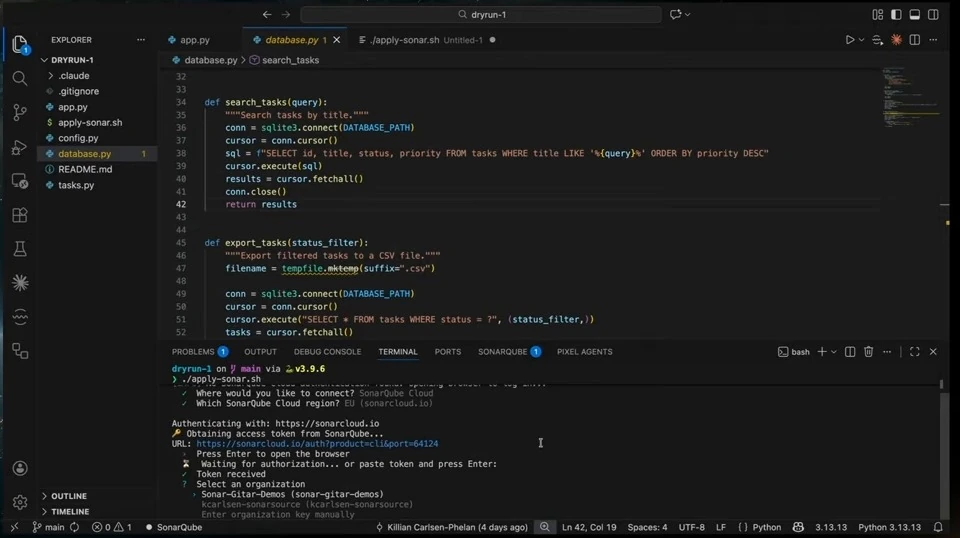Split the editor to the right
The height and width of the screenshot is (538, 960).
[x=915, y=40]
